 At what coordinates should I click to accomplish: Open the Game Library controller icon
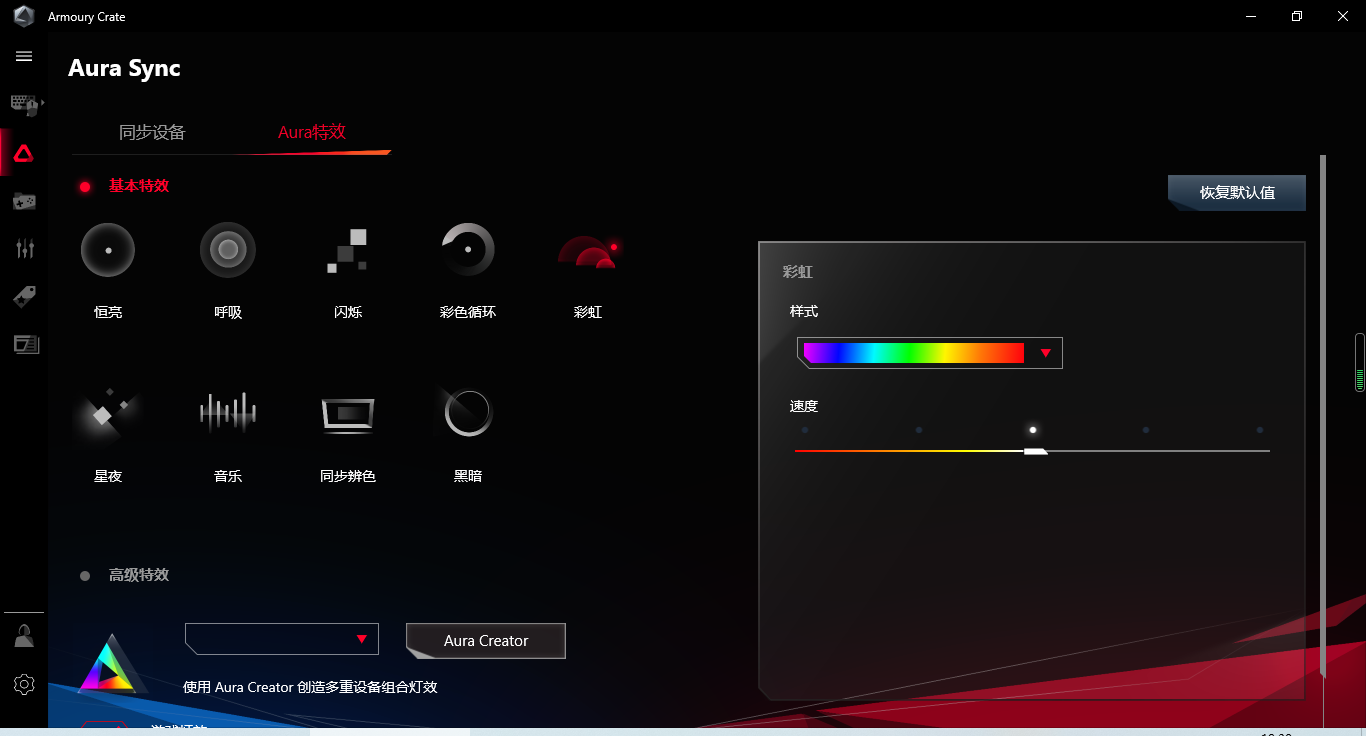(x=24, y=201)
